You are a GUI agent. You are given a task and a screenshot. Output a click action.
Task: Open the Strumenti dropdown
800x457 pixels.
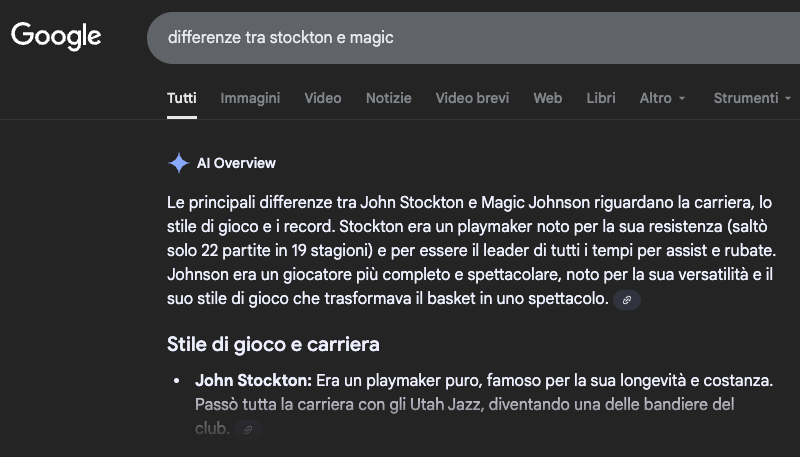[x=752, y=98]
